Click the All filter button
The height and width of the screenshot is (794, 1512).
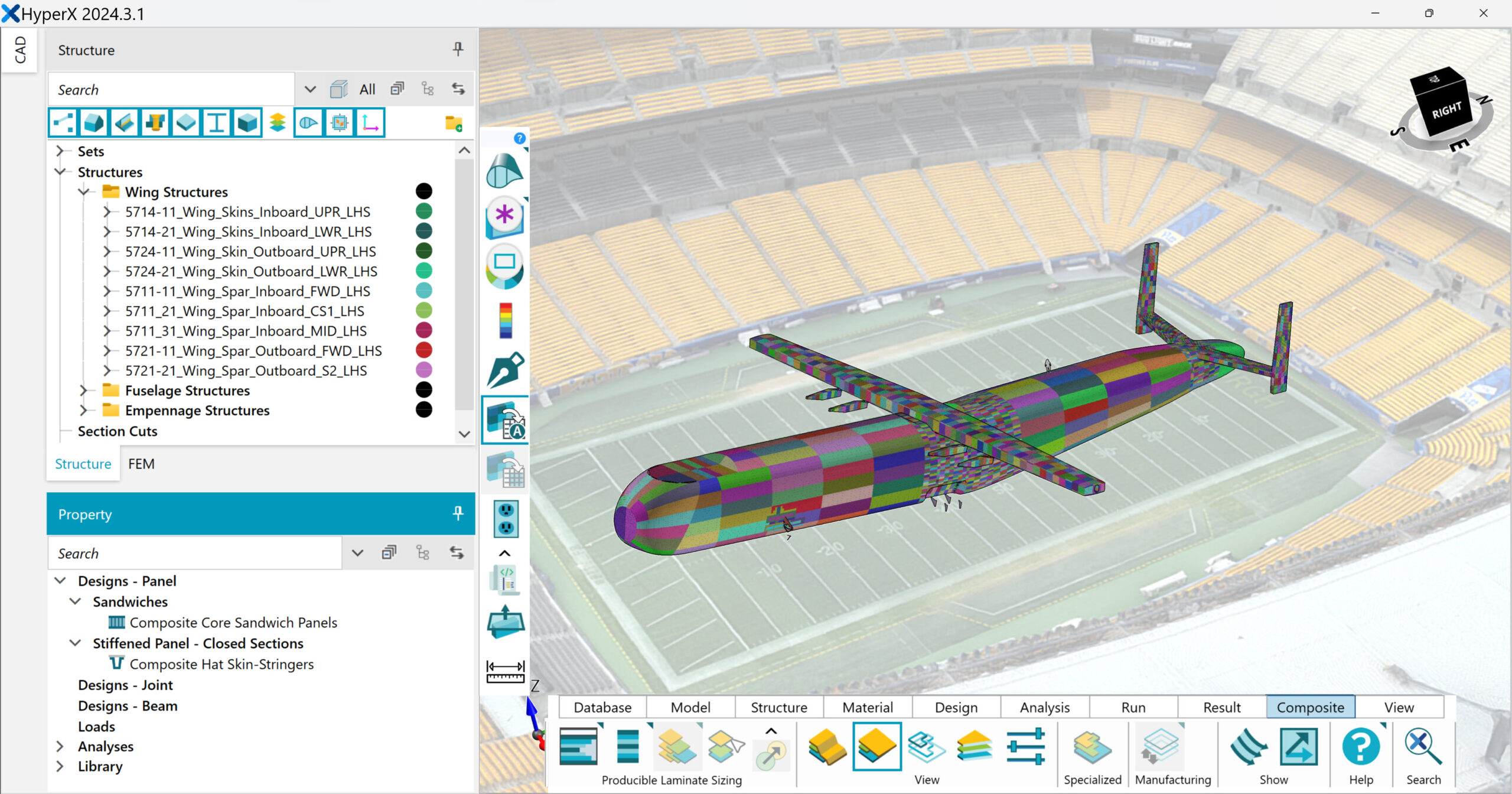coord(367,90)
